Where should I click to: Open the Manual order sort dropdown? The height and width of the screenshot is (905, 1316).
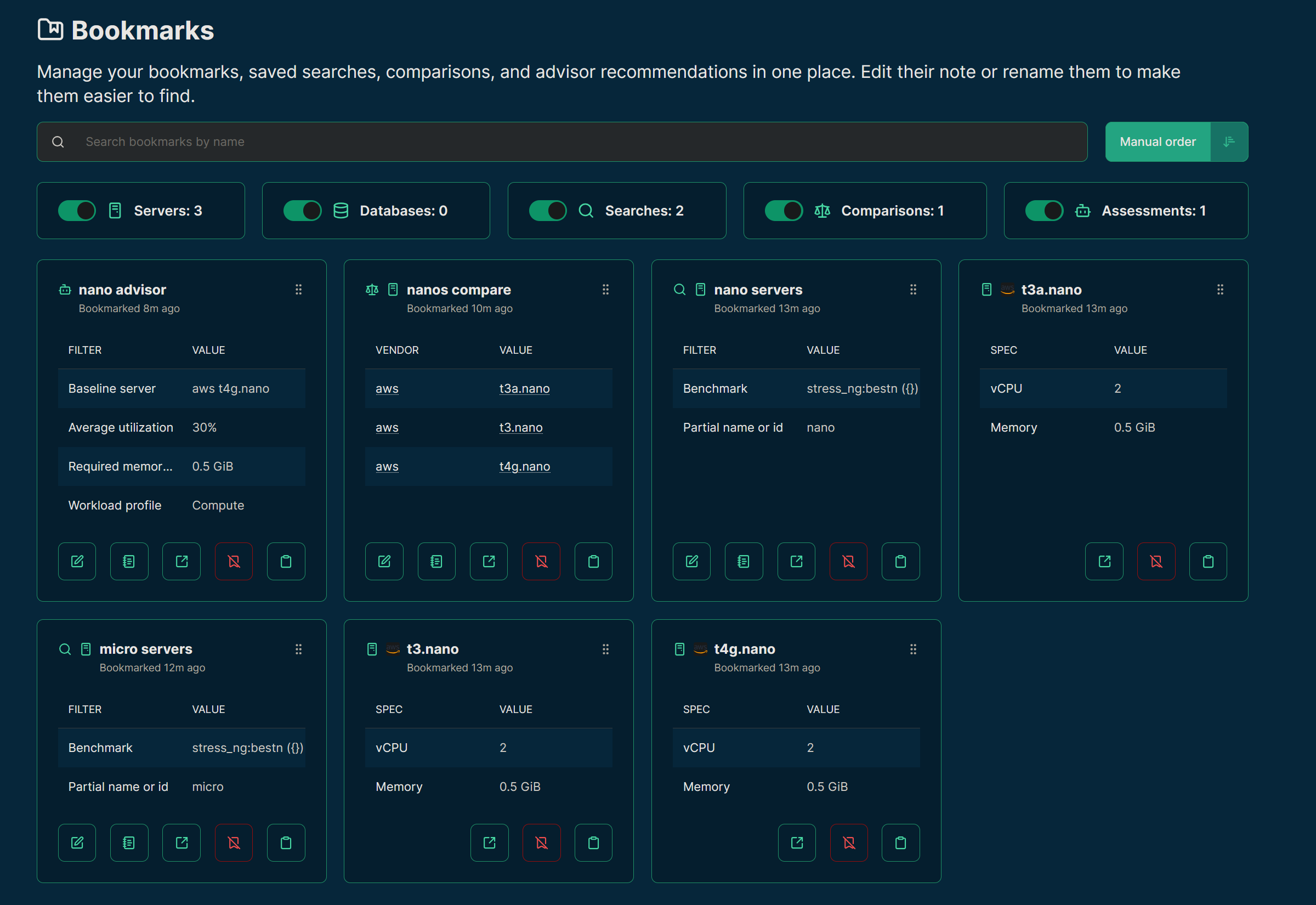click(x=1158, y=142)
